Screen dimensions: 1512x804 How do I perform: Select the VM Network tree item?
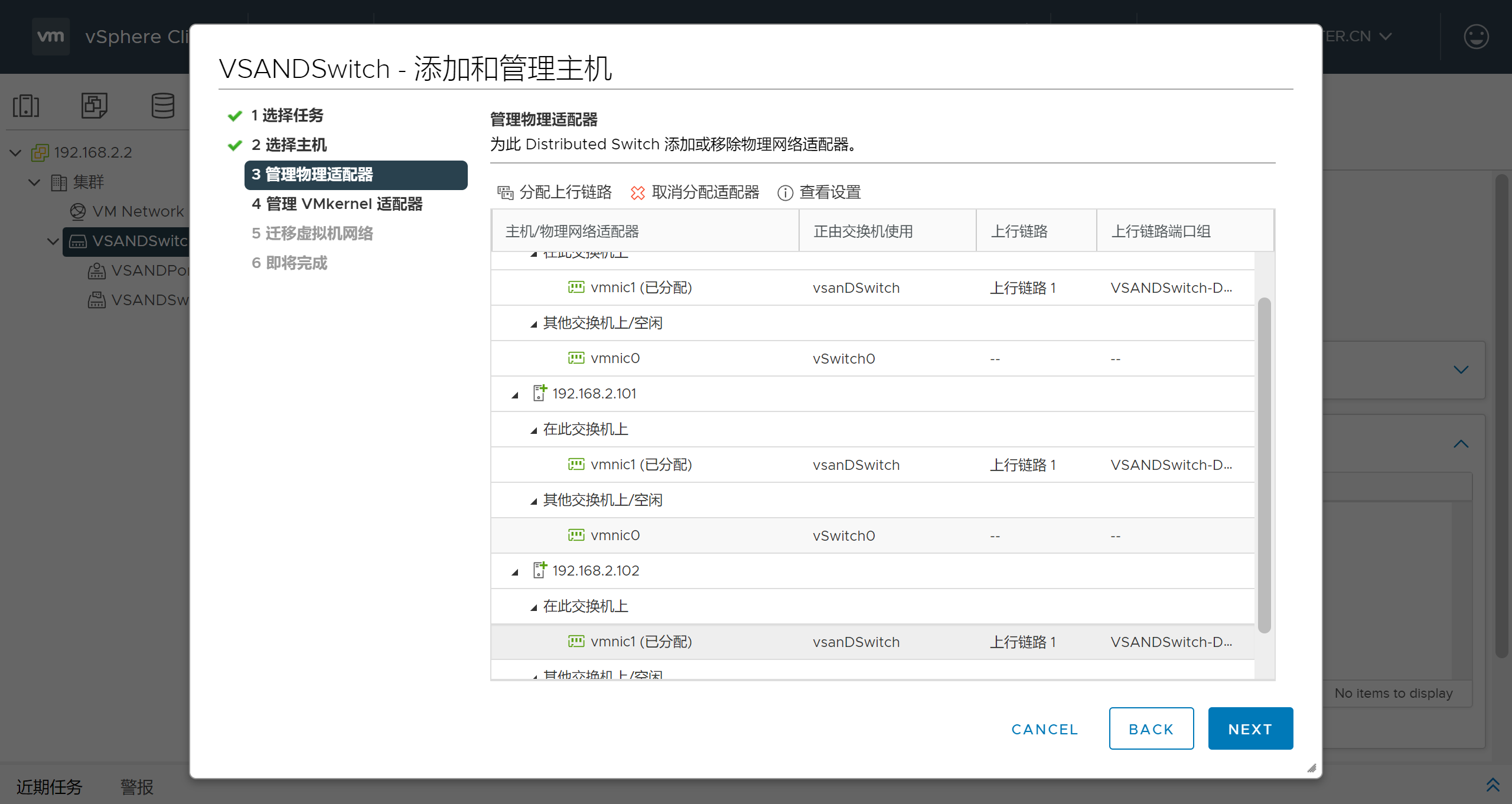128,211
